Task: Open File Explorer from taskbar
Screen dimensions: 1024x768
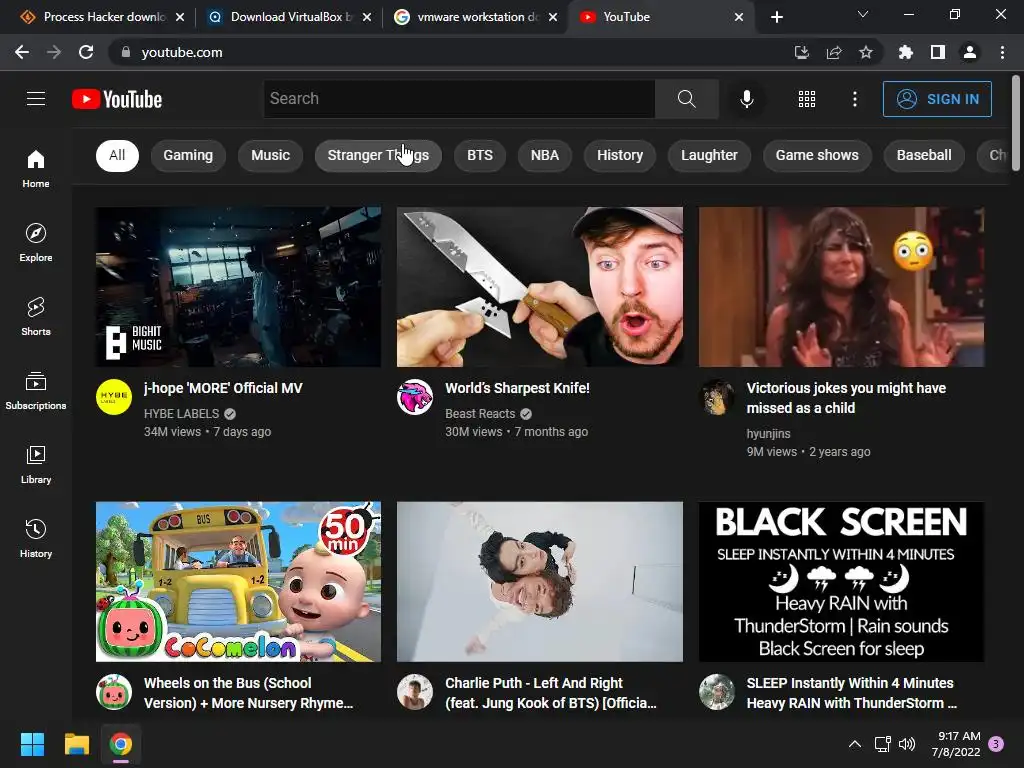Action: tap(76, 744)
